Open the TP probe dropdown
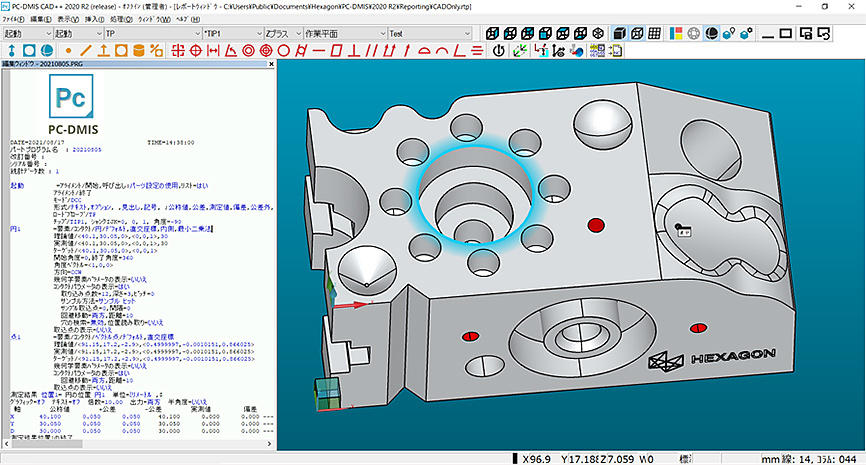Screen dimensions: 866x465 [198, 34]
